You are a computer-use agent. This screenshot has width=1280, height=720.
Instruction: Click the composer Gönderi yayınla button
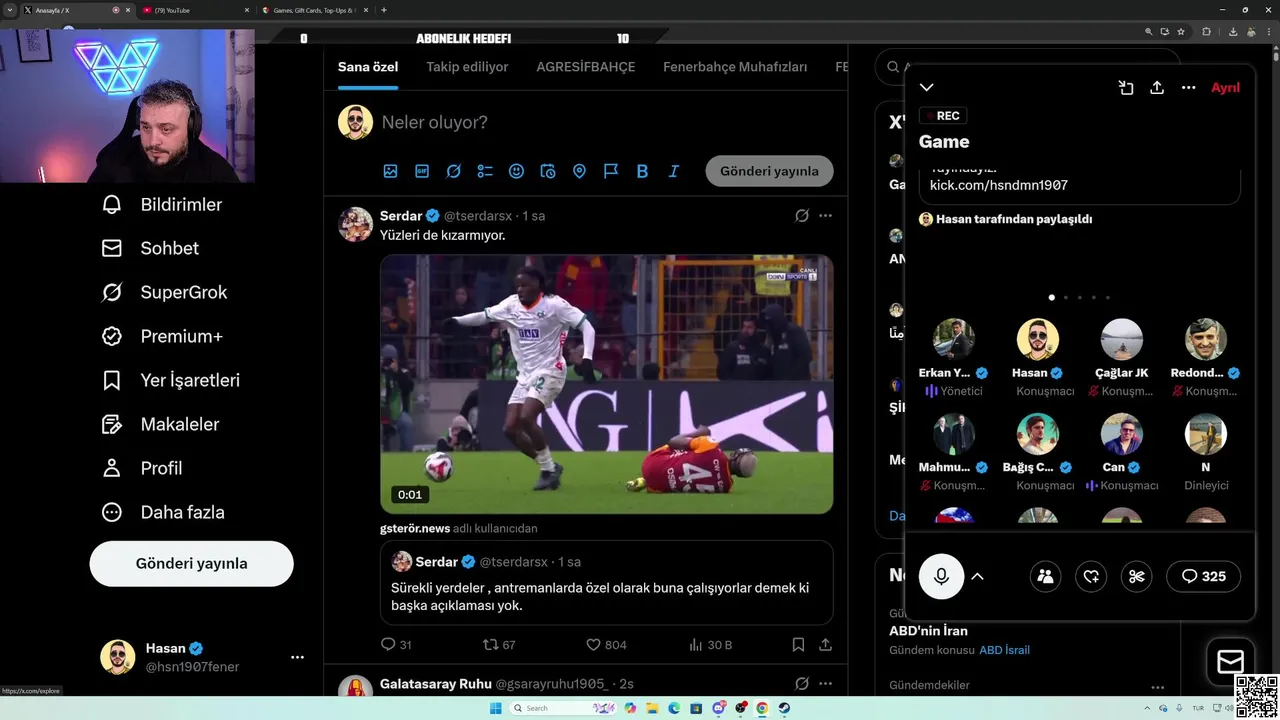[x=769, y=171]
